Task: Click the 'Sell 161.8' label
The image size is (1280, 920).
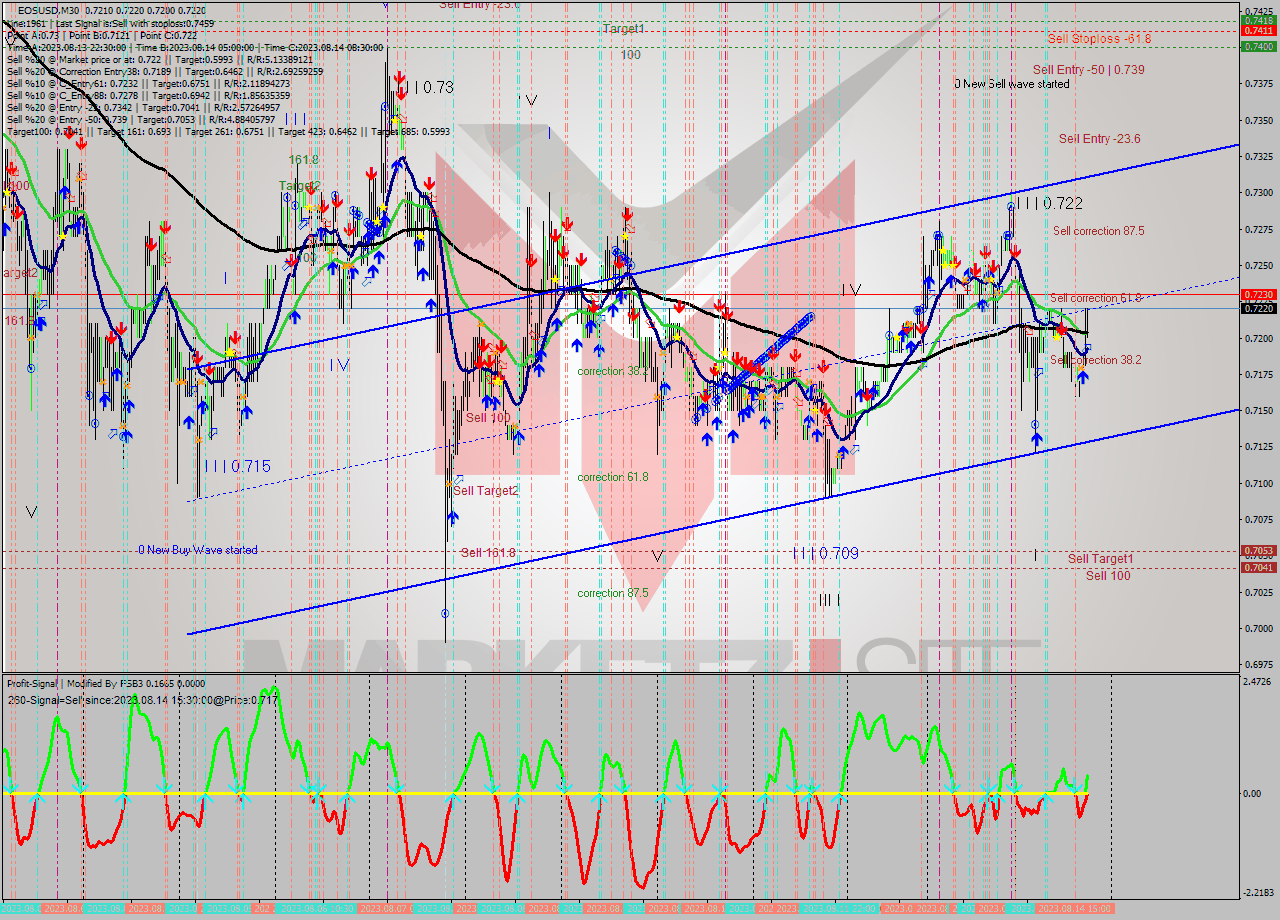Action: pos(488,553)
